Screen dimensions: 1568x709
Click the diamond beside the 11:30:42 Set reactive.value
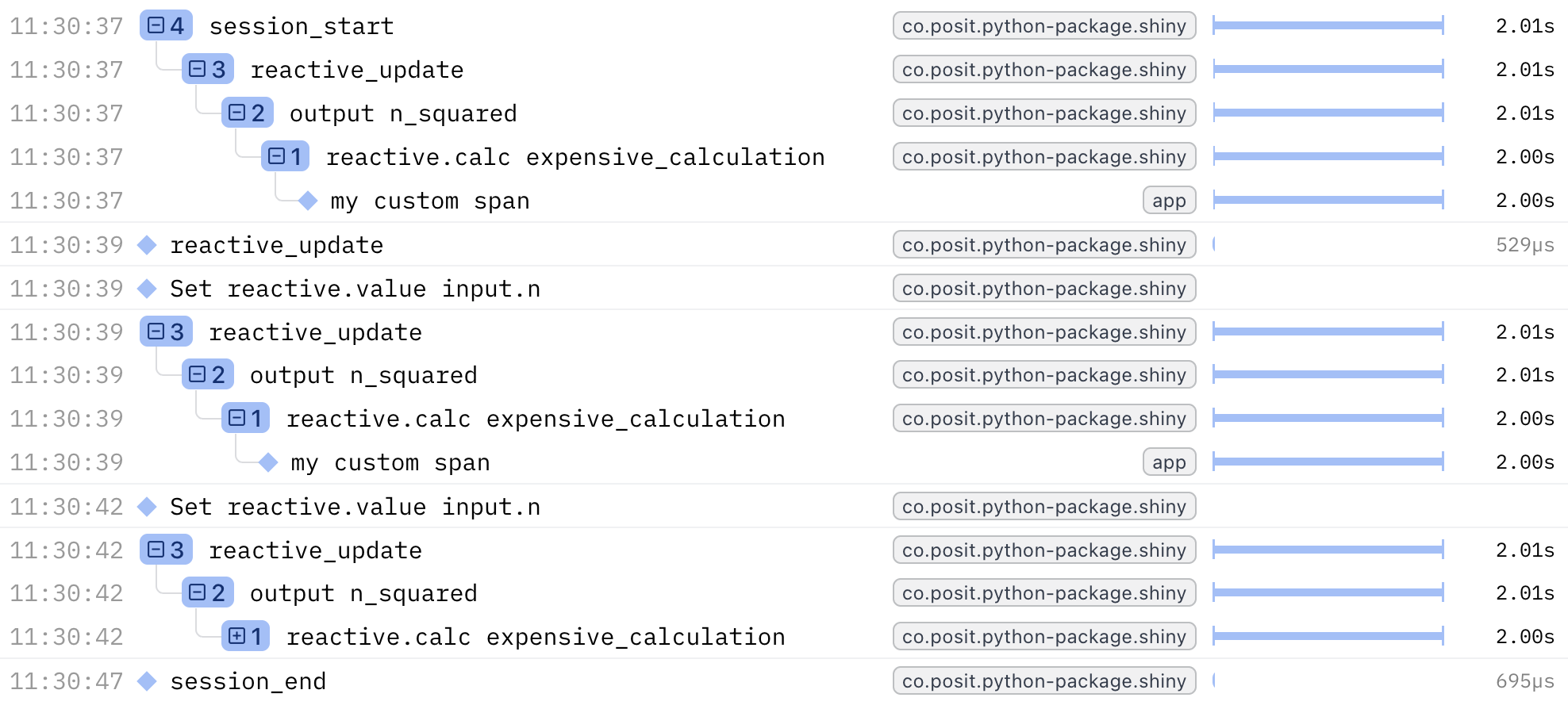pyautogui.click(x=147, y=507)
